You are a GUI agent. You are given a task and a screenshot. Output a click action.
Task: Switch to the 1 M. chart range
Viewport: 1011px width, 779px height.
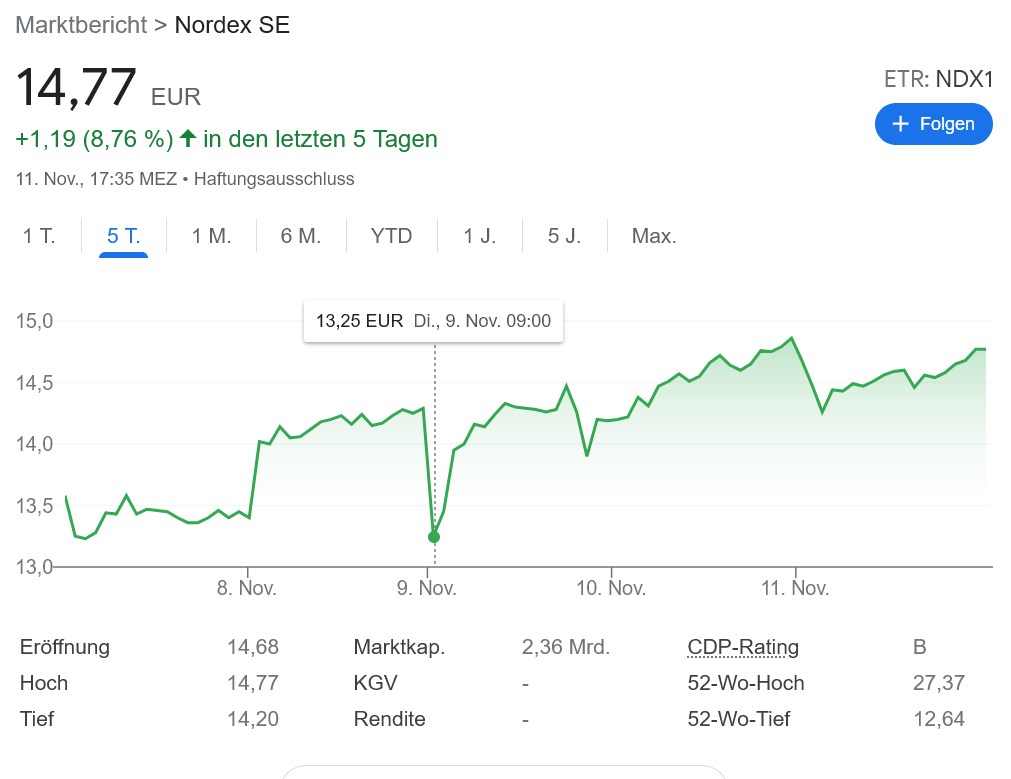[211, 235]
